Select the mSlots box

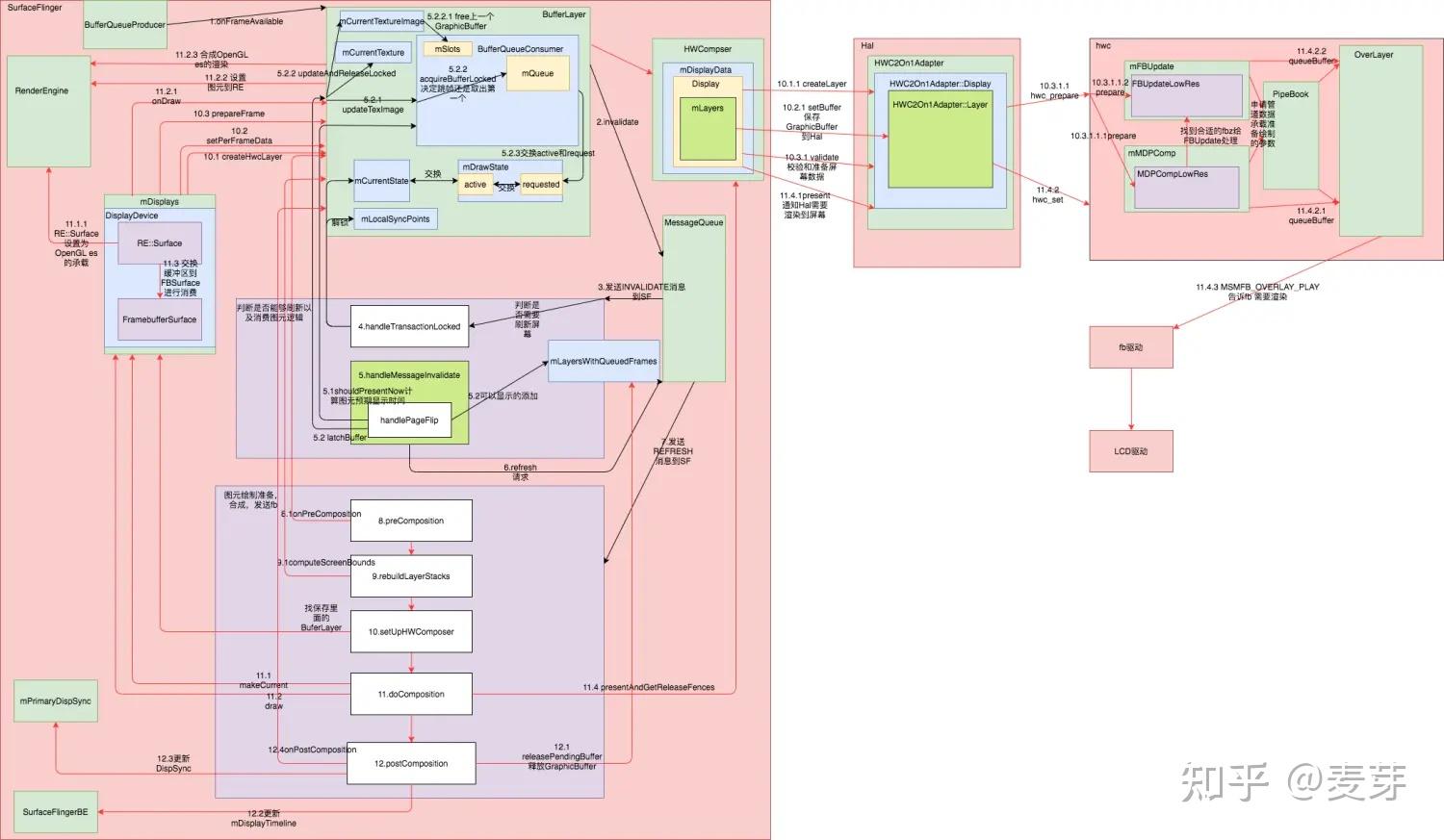click(448, 49)
